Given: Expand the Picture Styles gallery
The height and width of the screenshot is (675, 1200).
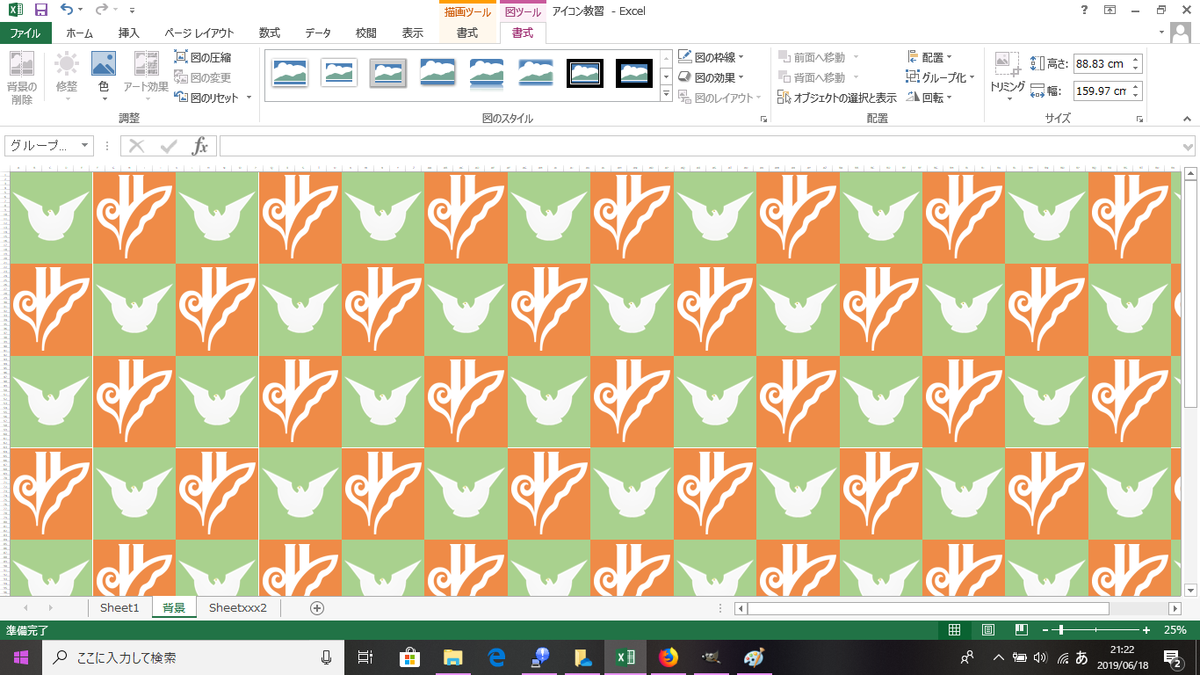Looking at the screenshot, I should [x=664, y=94].
